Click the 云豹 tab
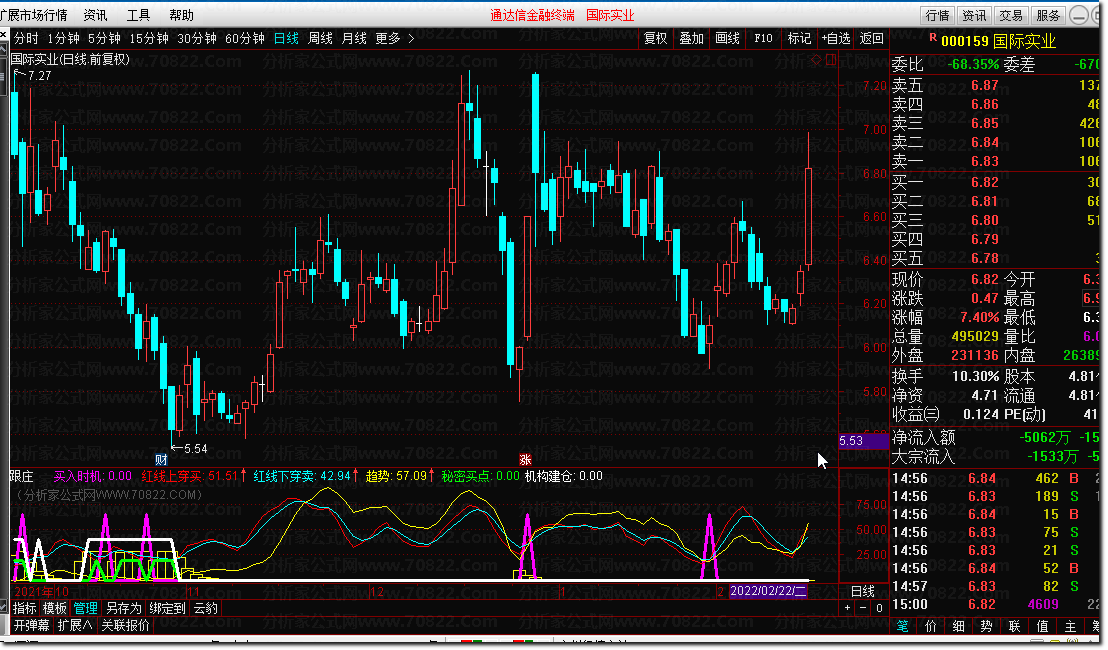The height and width of the screenshot is (650, 1108). tap(206, 608)
